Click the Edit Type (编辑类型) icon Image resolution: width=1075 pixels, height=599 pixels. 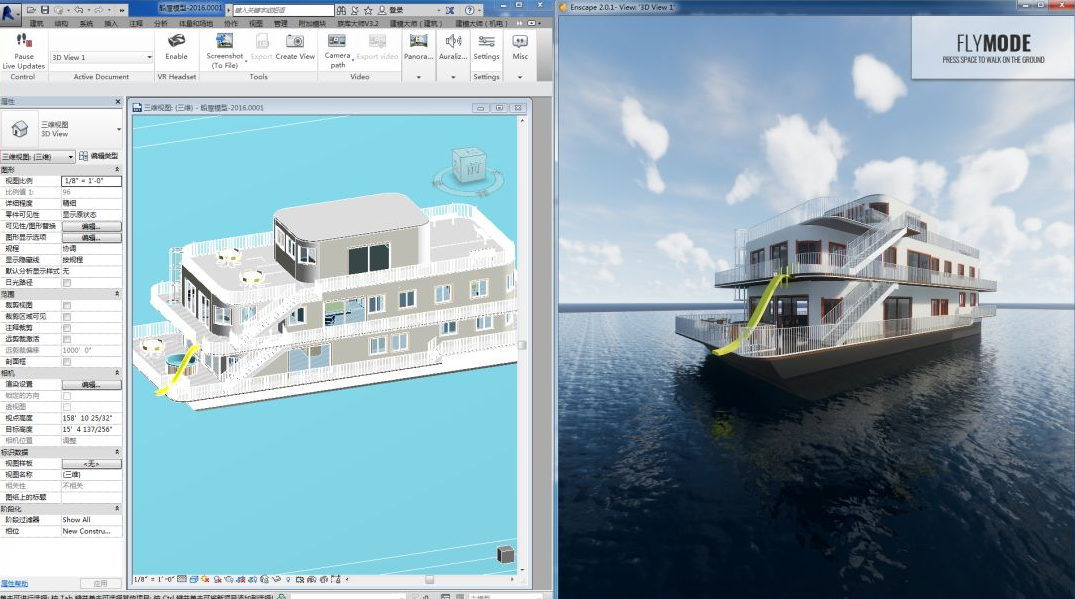click(84, 156)
